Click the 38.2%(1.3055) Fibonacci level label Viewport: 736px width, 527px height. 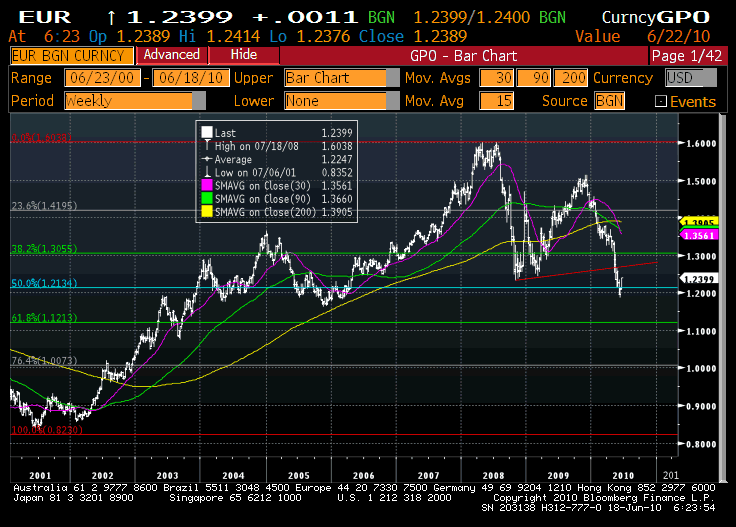[x=44, y=249]
